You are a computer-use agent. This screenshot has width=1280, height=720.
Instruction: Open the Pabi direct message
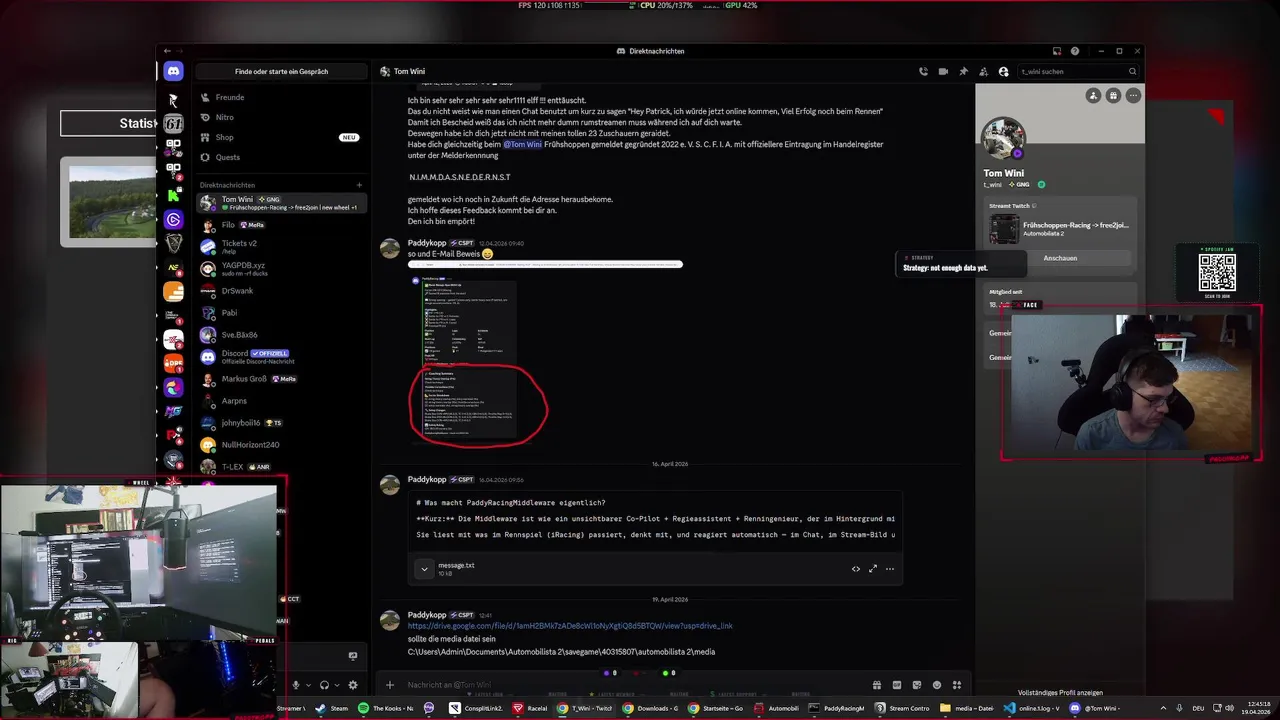pos(281,313)
